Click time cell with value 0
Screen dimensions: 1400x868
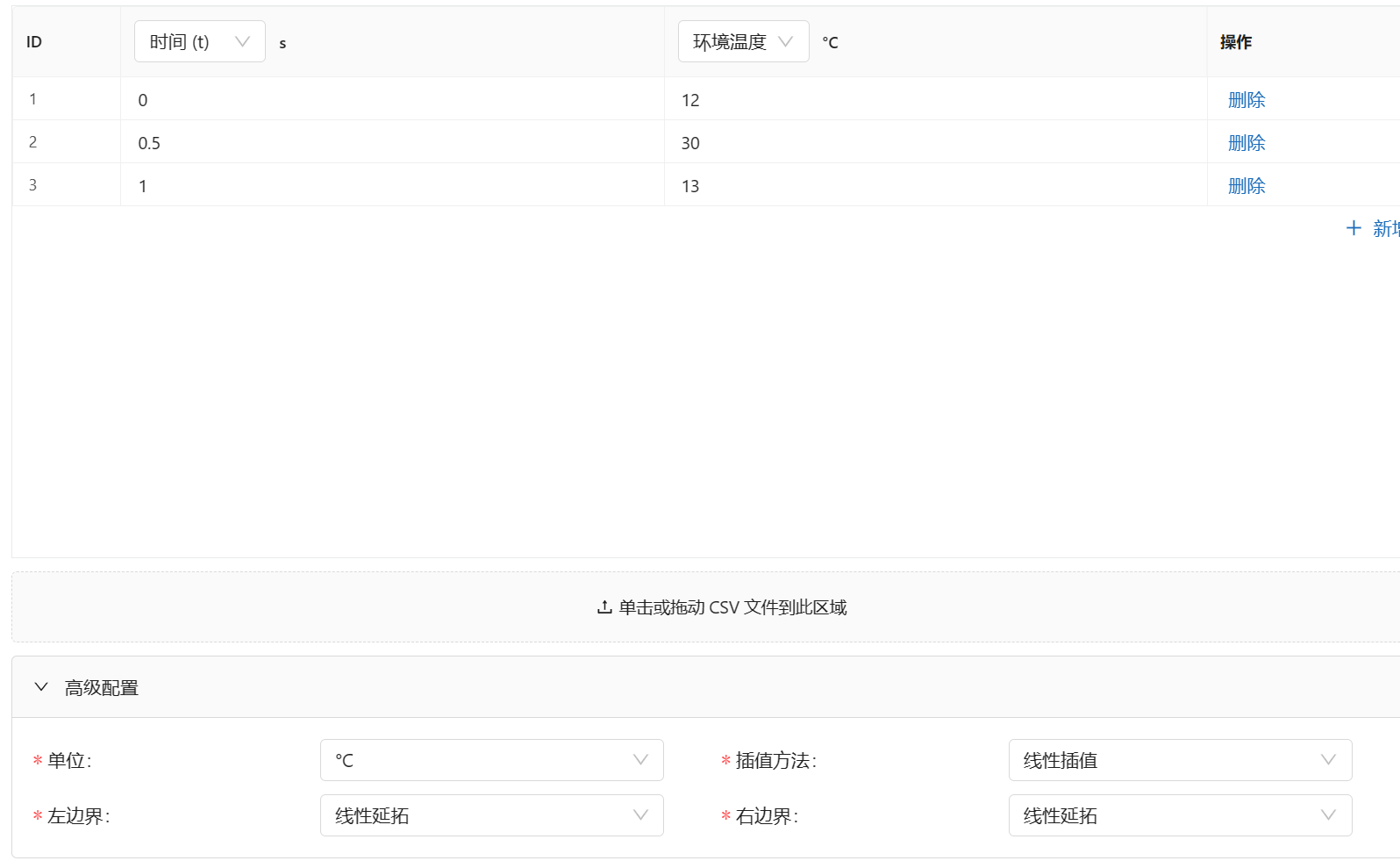(x=392, y=99)
